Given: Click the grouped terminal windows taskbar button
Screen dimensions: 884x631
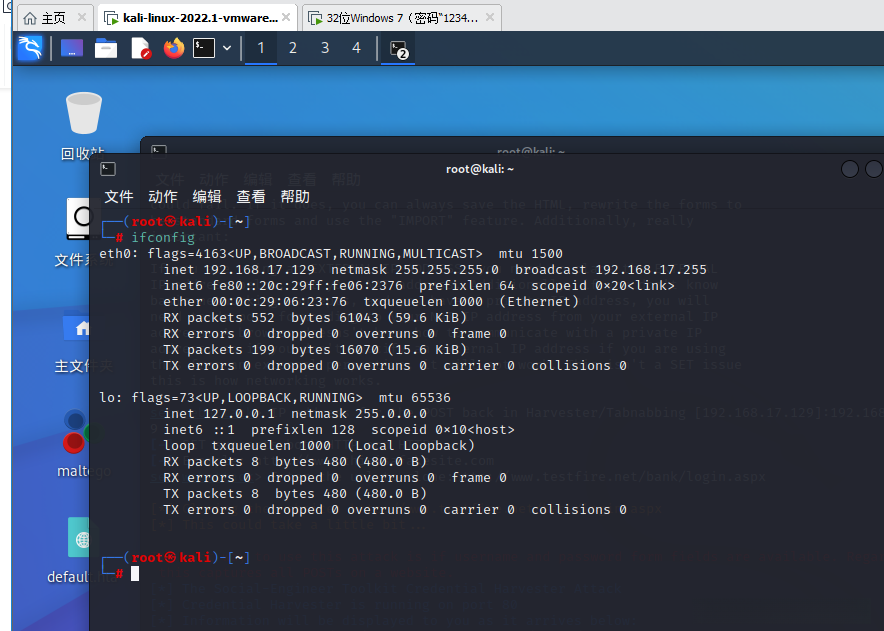Looking at the screenshot, I should coord(399,49).
